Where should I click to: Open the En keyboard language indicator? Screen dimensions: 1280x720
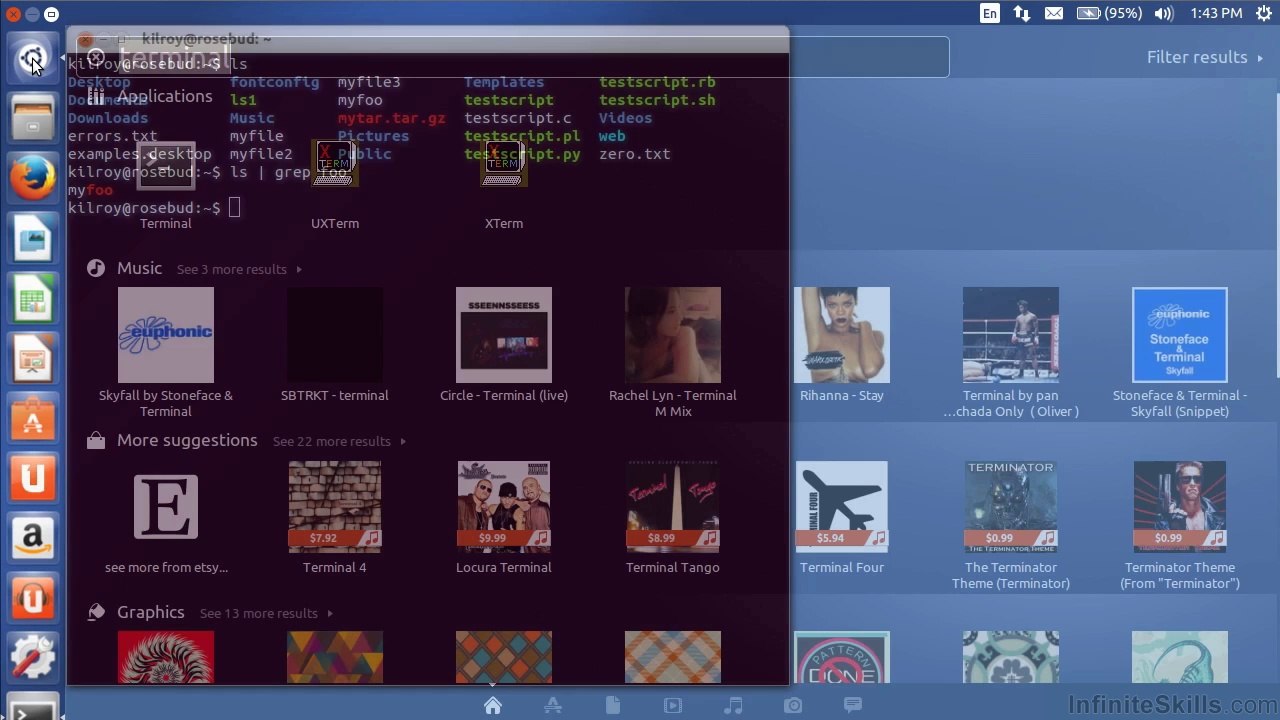(x=989, y=13)
